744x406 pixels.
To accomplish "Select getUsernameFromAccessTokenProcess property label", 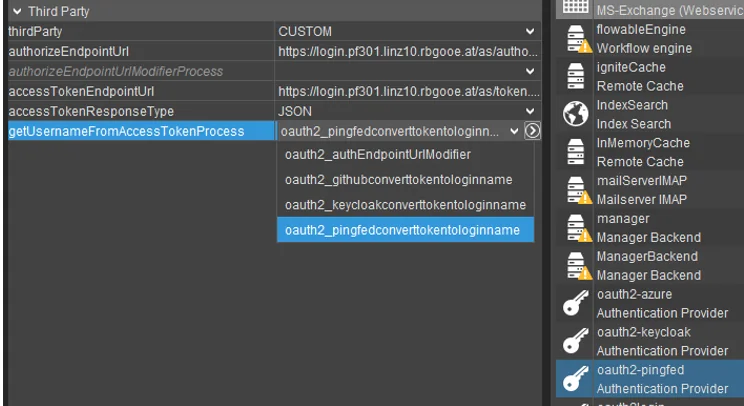I will tap(126, 131).
